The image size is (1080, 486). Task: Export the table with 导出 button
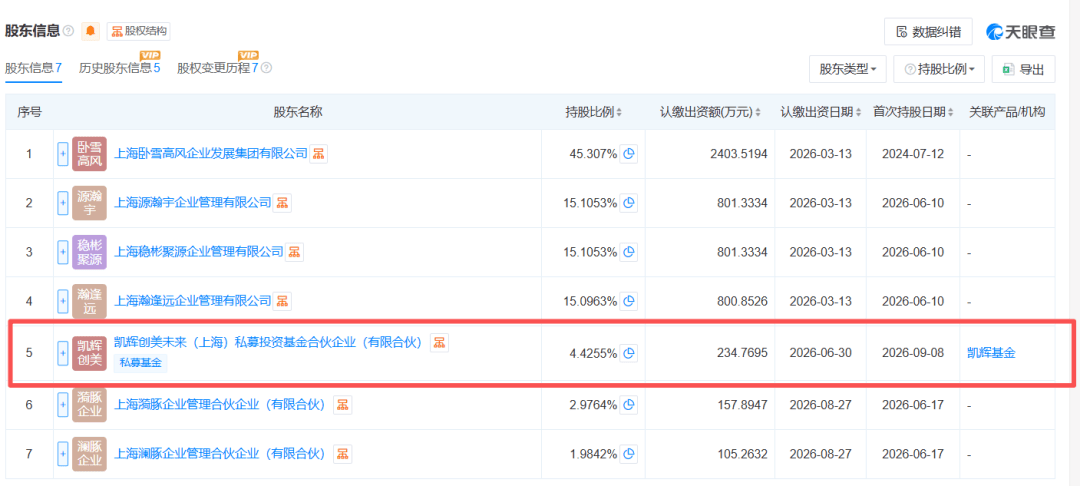tap(1024, 69)
